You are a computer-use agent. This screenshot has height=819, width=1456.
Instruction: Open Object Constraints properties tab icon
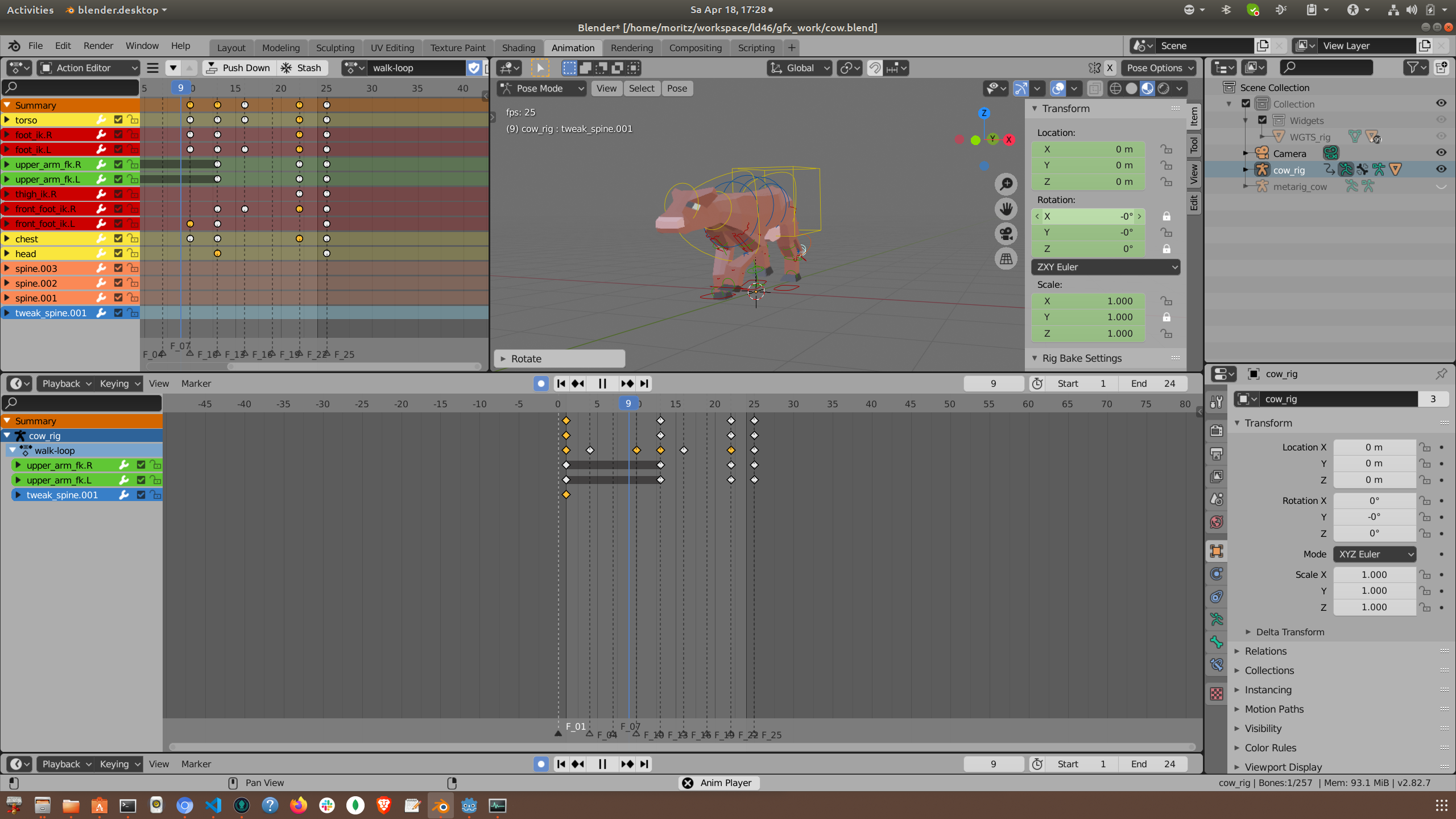[x=1217, y=597]
